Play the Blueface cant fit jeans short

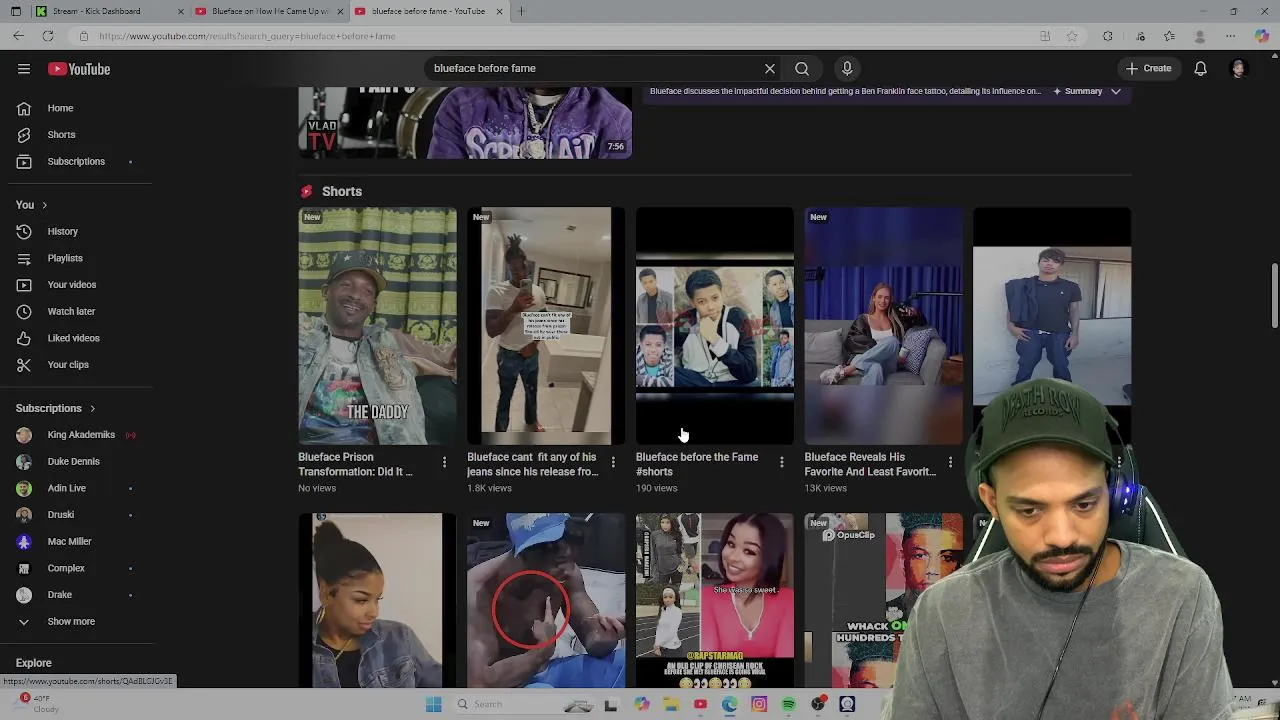[546, 326]
